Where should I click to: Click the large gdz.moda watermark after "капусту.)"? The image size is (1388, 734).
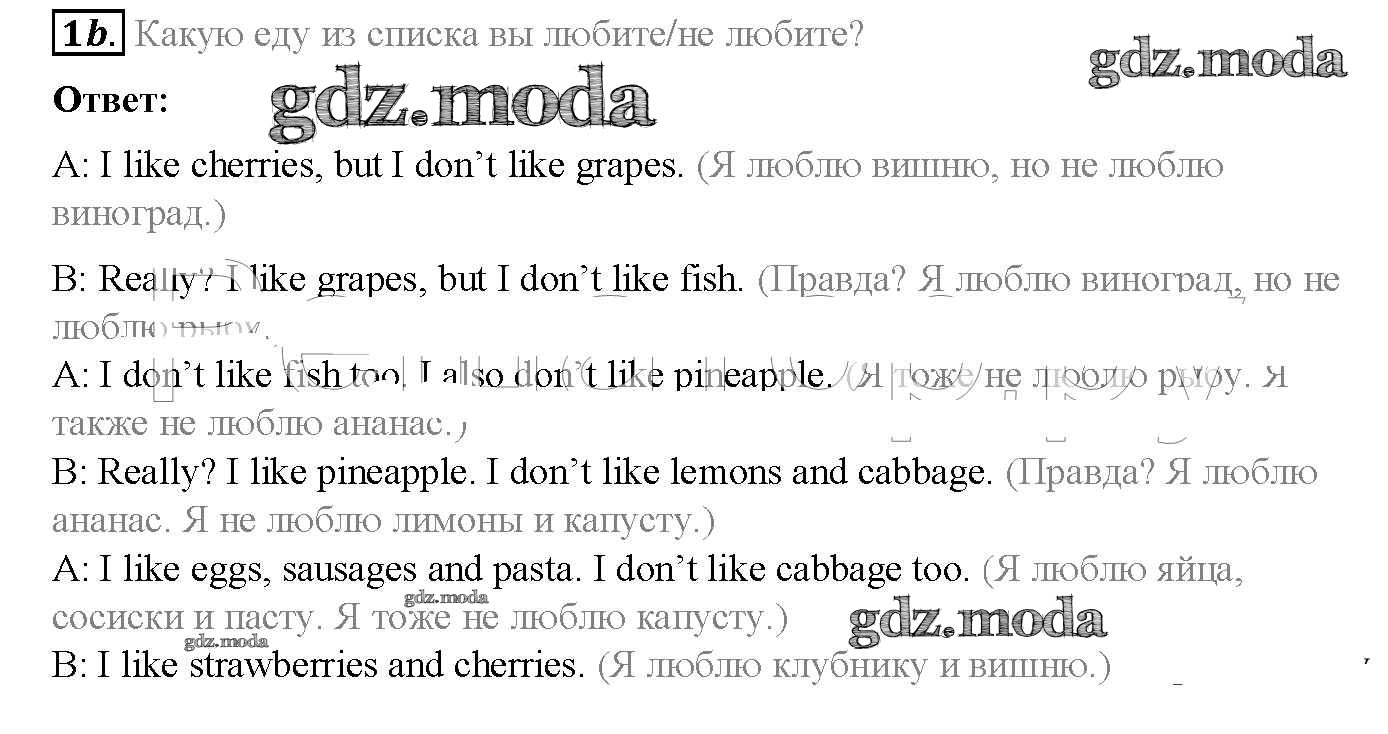click(x=977, y=621)
